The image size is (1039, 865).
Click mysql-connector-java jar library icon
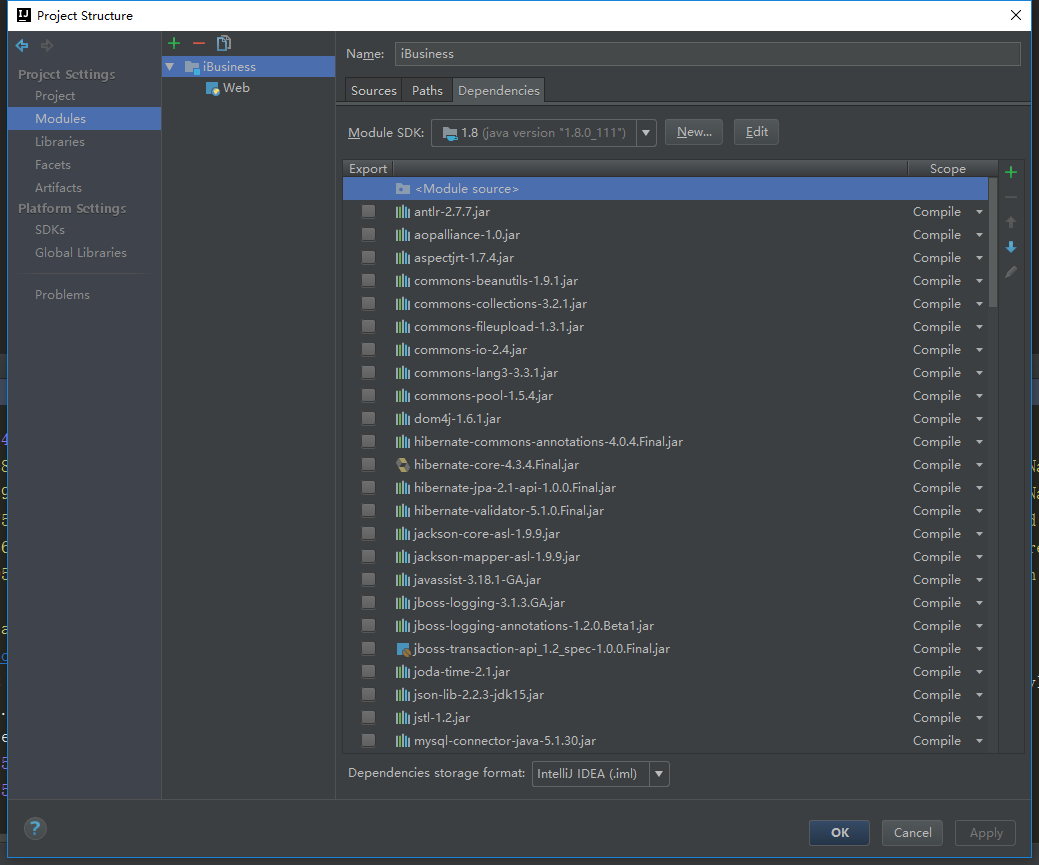click(403, 741)
